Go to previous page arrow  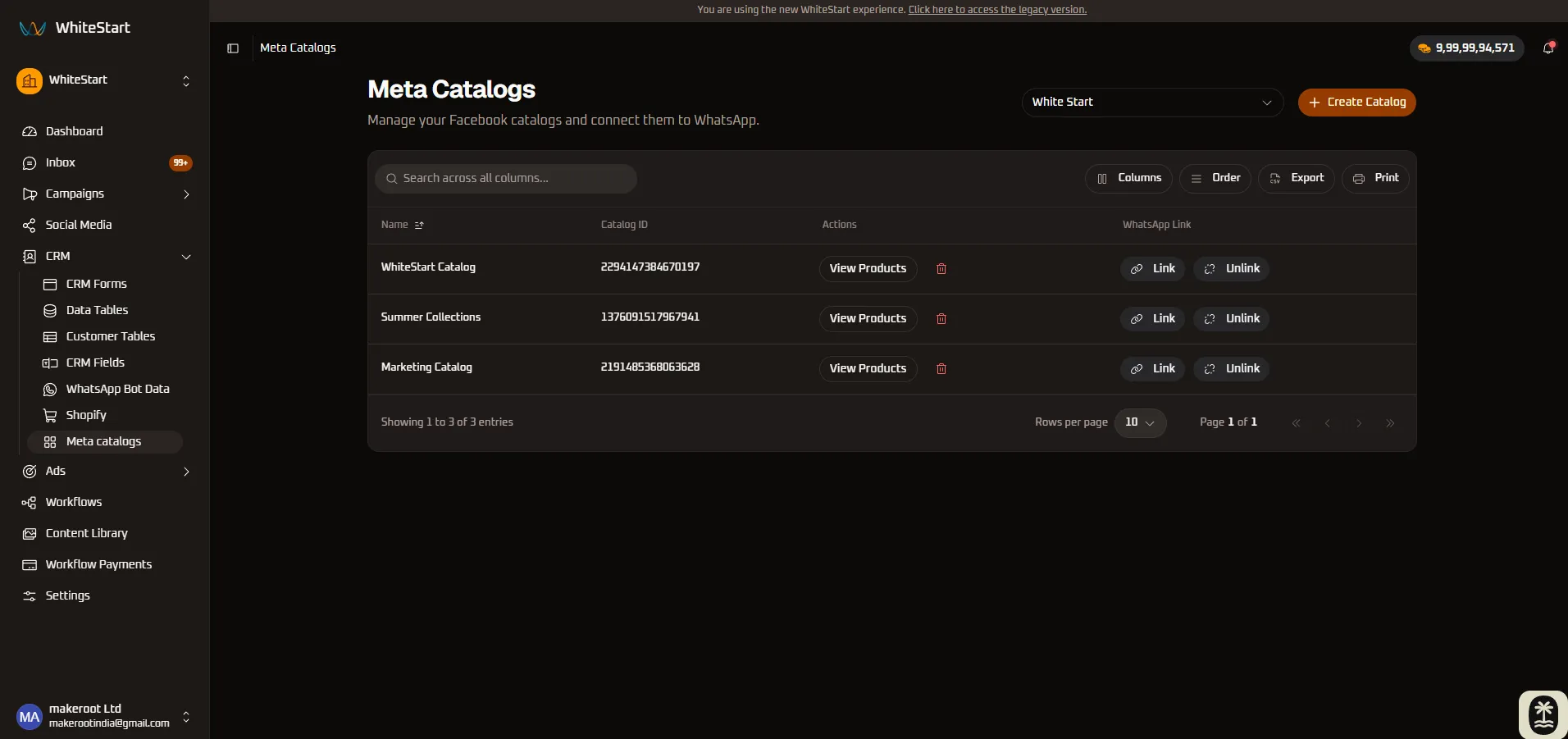1328,423
